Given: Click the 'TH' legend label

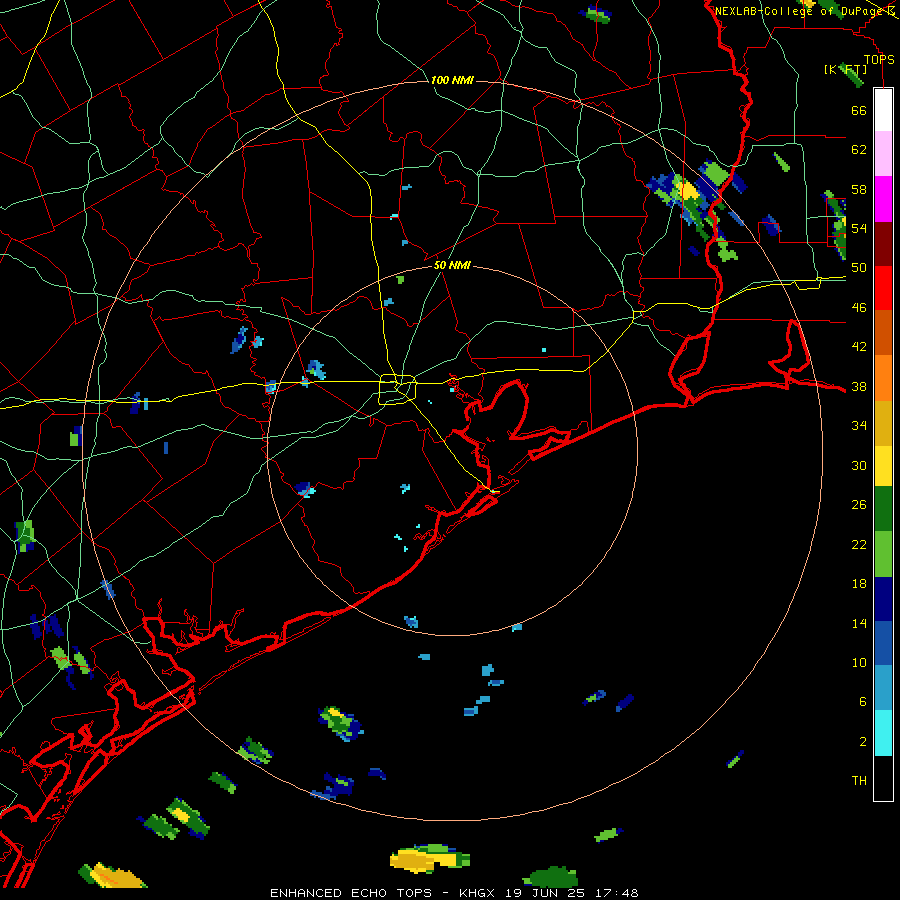Looking at the screenshot, I should 859,781.
